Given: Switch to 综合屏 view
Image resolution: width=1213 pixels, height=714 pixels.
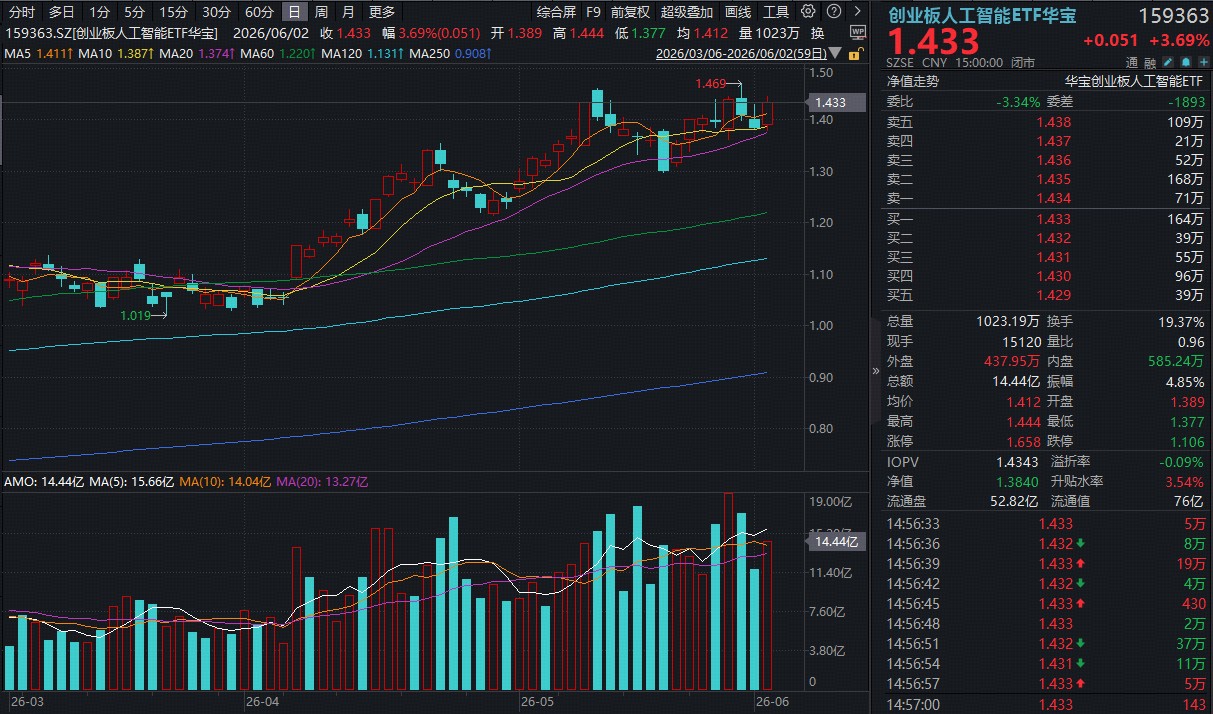Looking at the screenshot, I should pyautogui.click(x=556, y=12).
